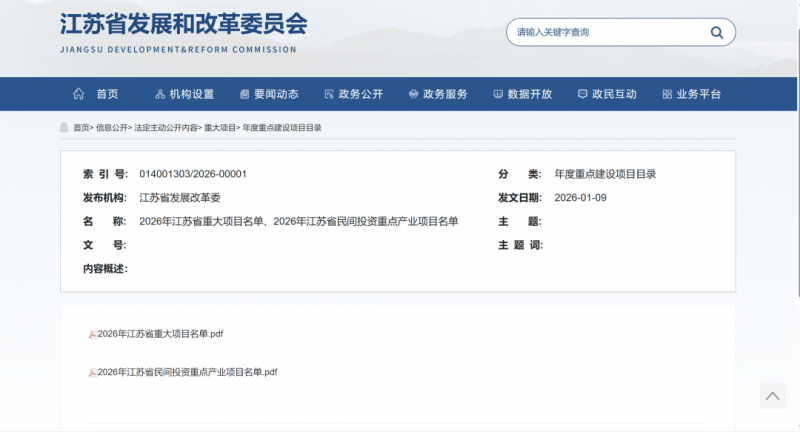Click PDF icon beside 2026年江苏省重大项目名单
Viewport: 800px width, 432px height.
click(x=92, y=334)
